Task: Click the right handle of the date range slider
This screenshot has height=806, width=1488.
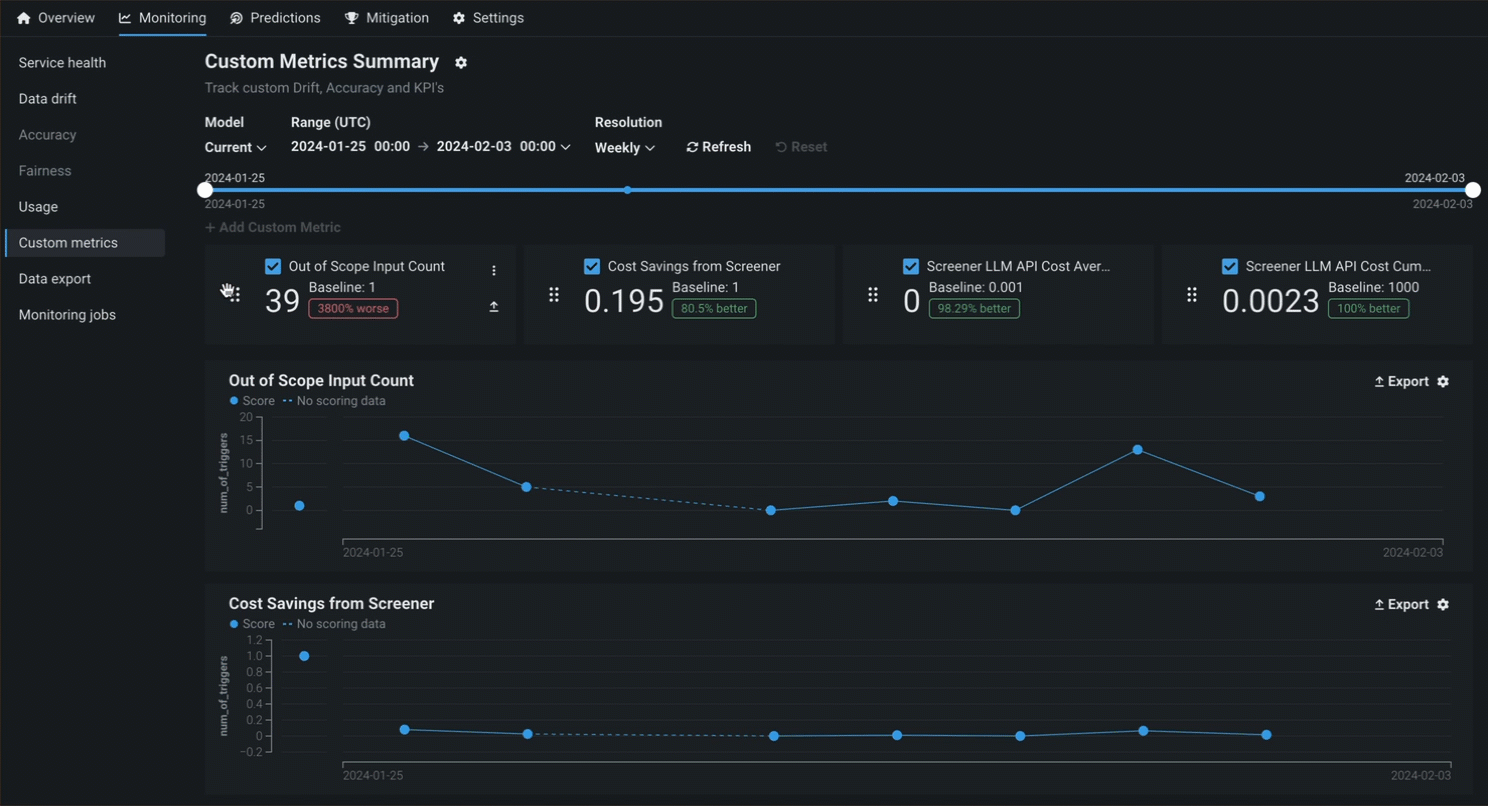Action: point(1472,190)
